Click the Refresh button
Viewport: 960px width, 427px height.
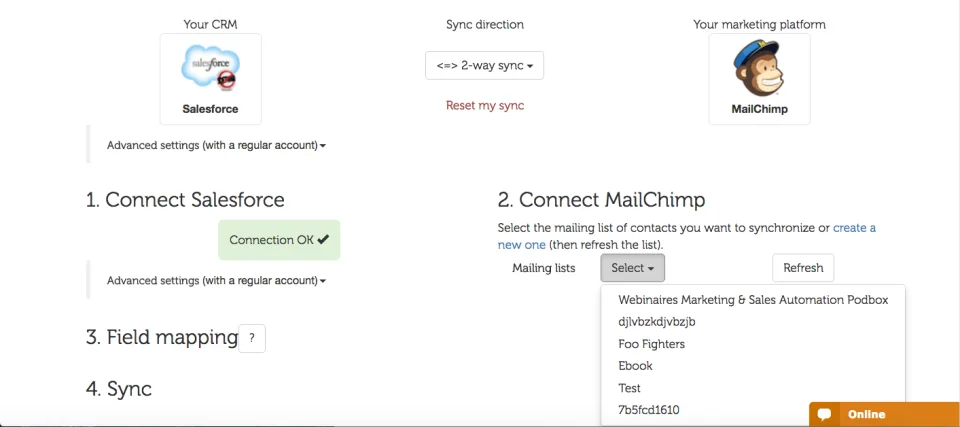(803, 268)
